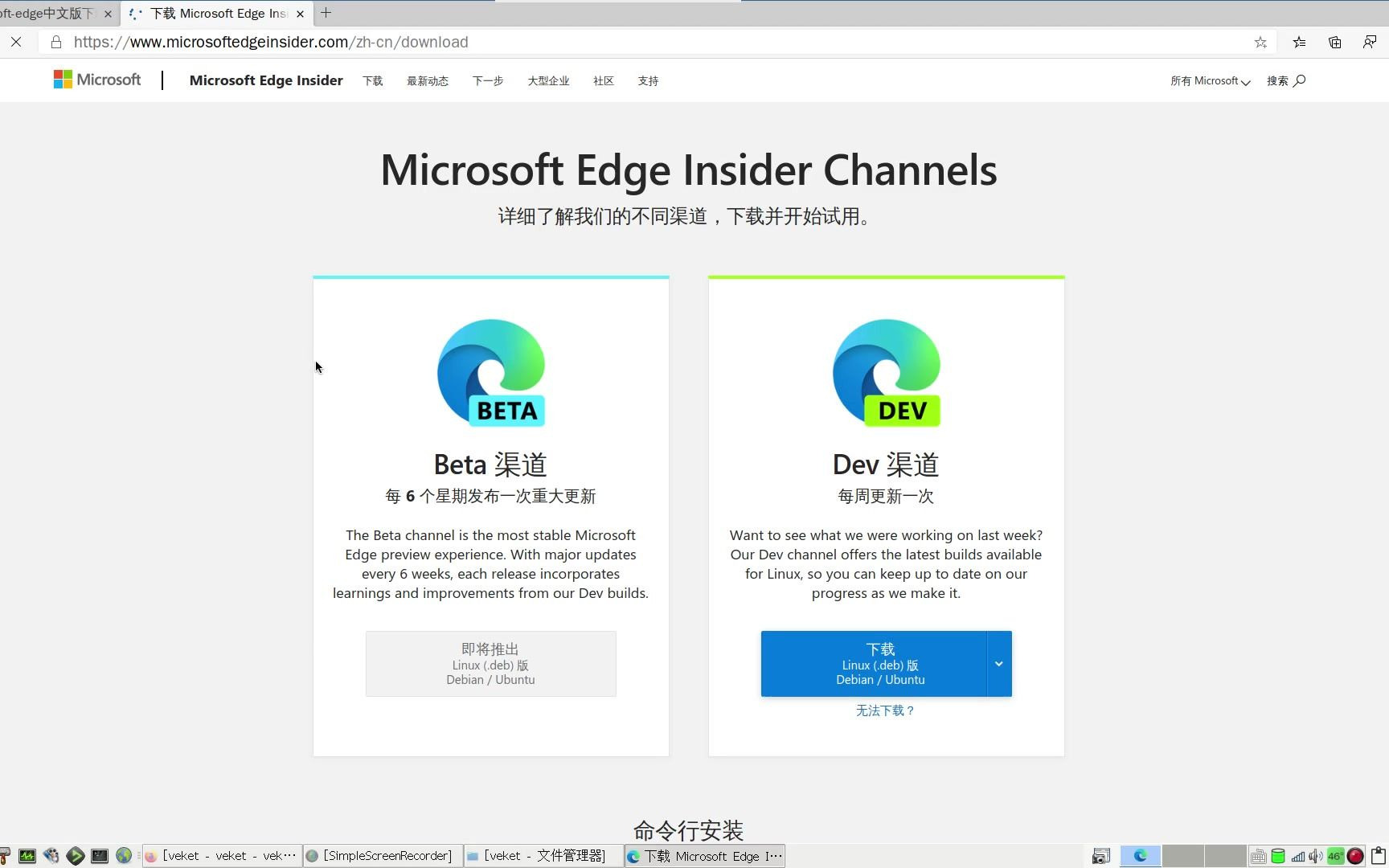The height and width of the screenshot is (868, 1389).
Task: Click the red recording tray icon
Action: [1355, 857]
